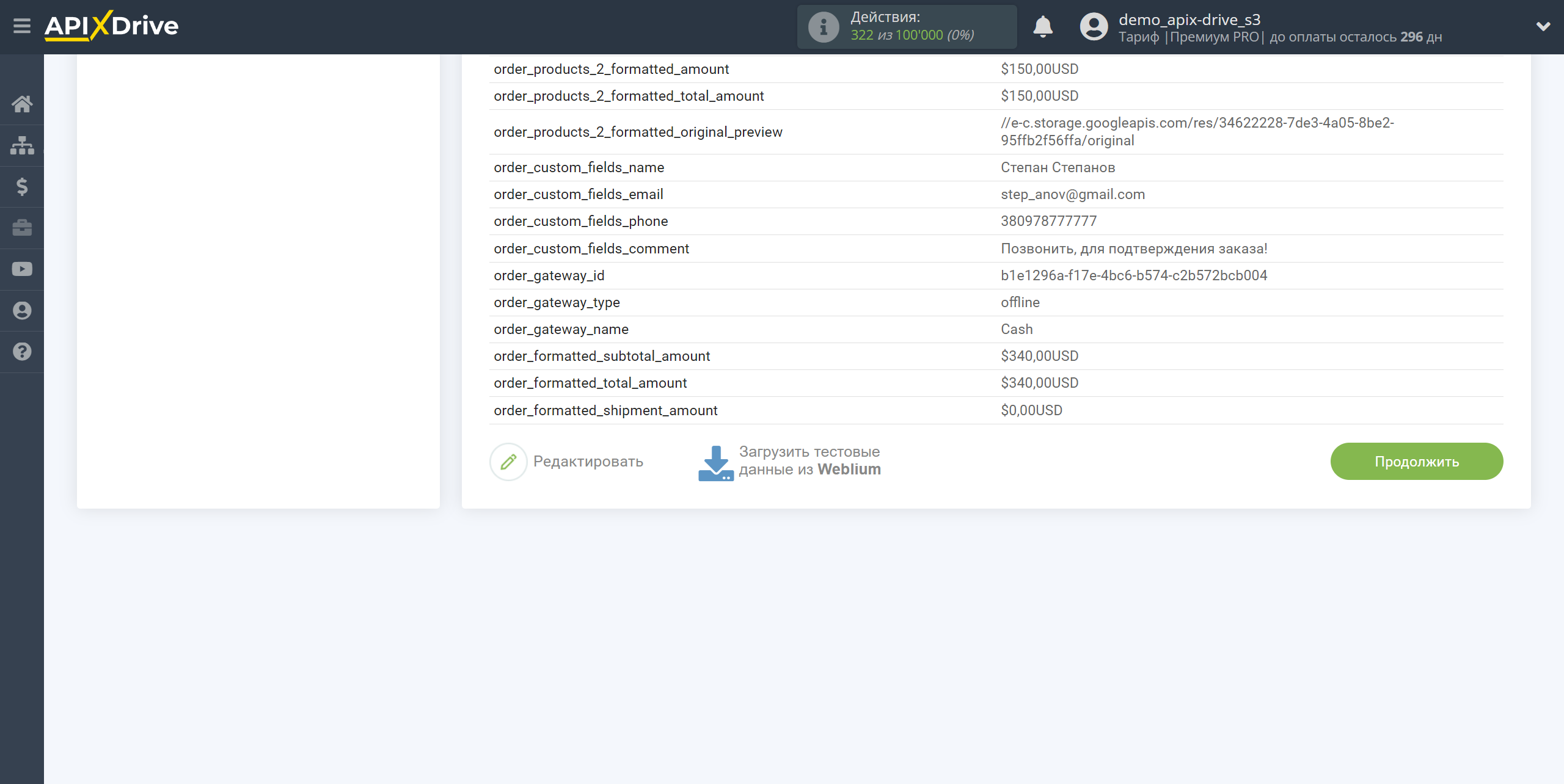1564x784 pixels.
Task: Select order_custom_fields_name row label
Action: tap(579, 167)
